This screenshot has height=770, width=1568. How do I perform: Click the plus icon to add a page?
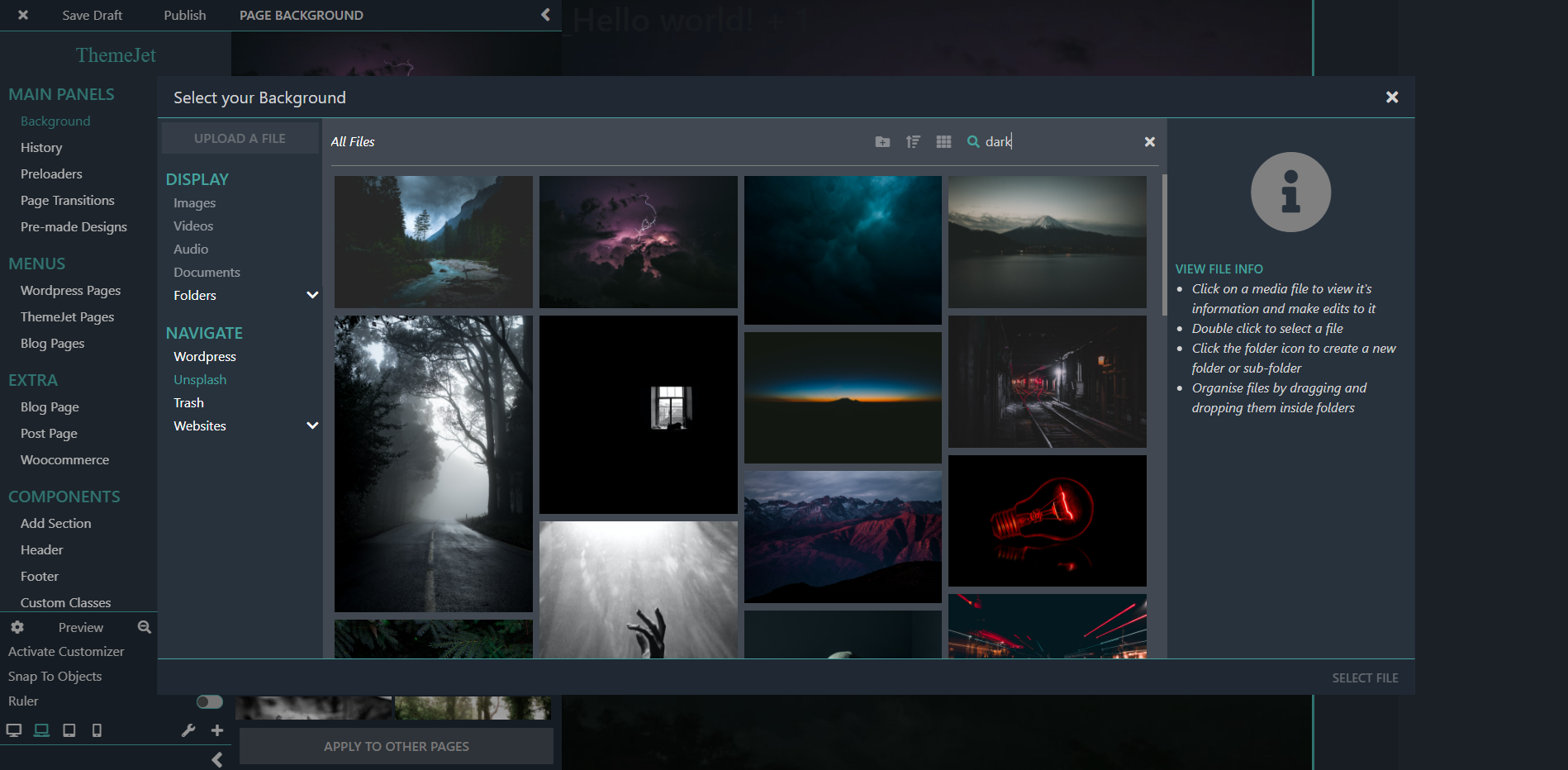[x=216, y=730]
